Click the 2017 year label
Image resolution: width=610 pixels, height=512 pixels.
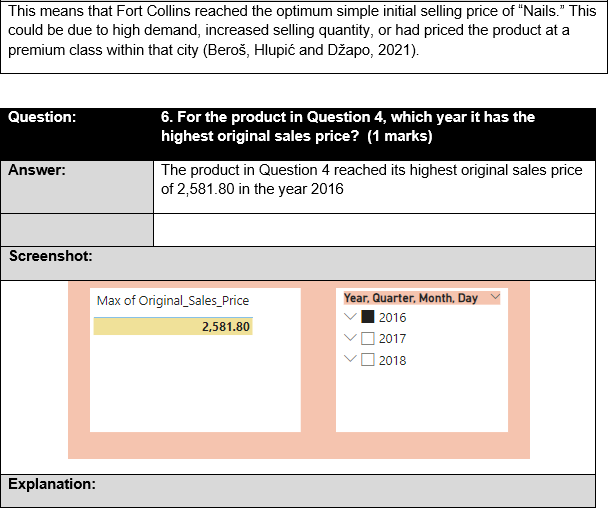coord(392,339)
